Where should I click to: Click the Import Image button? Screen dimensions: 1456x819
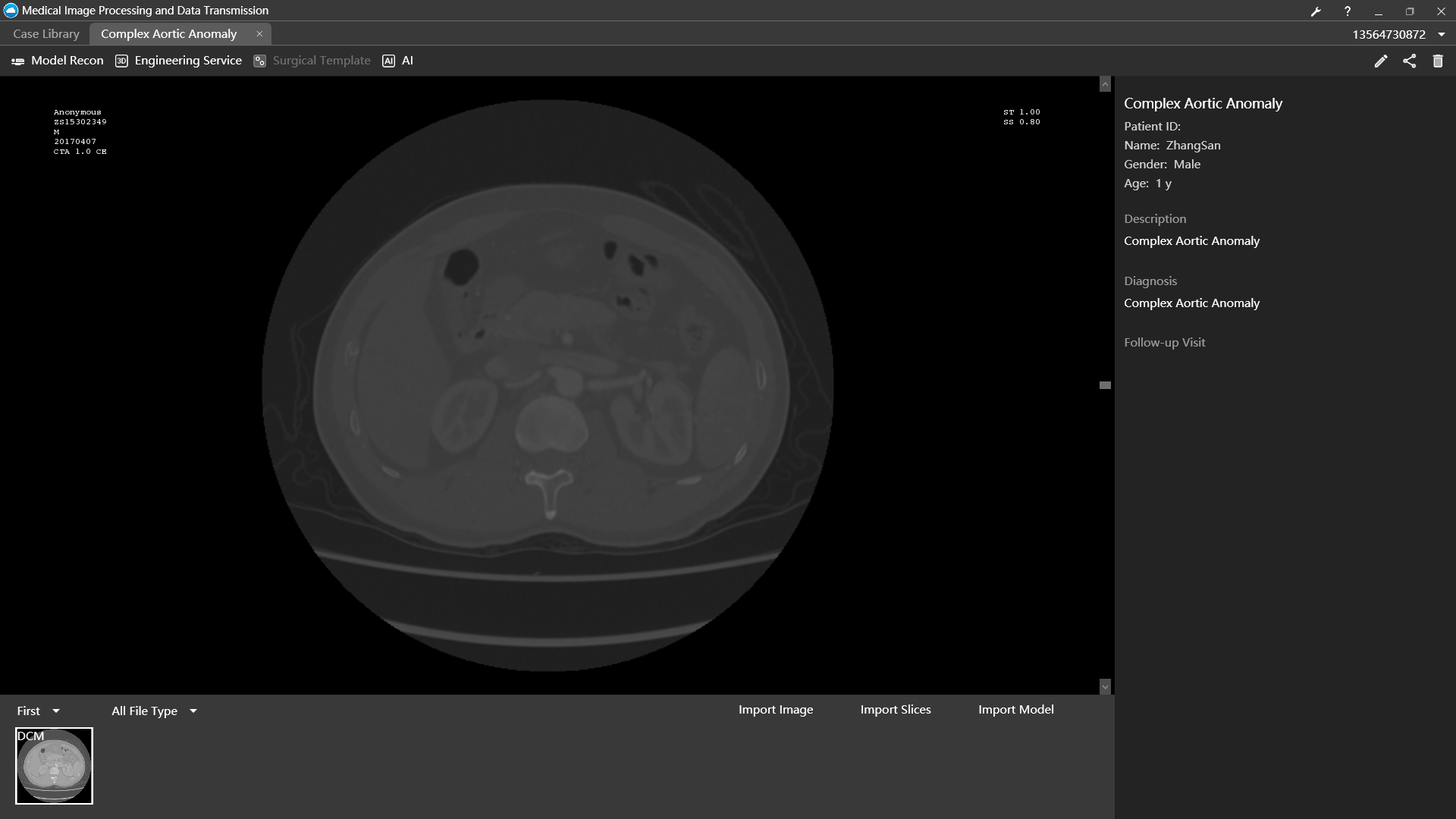776,710
